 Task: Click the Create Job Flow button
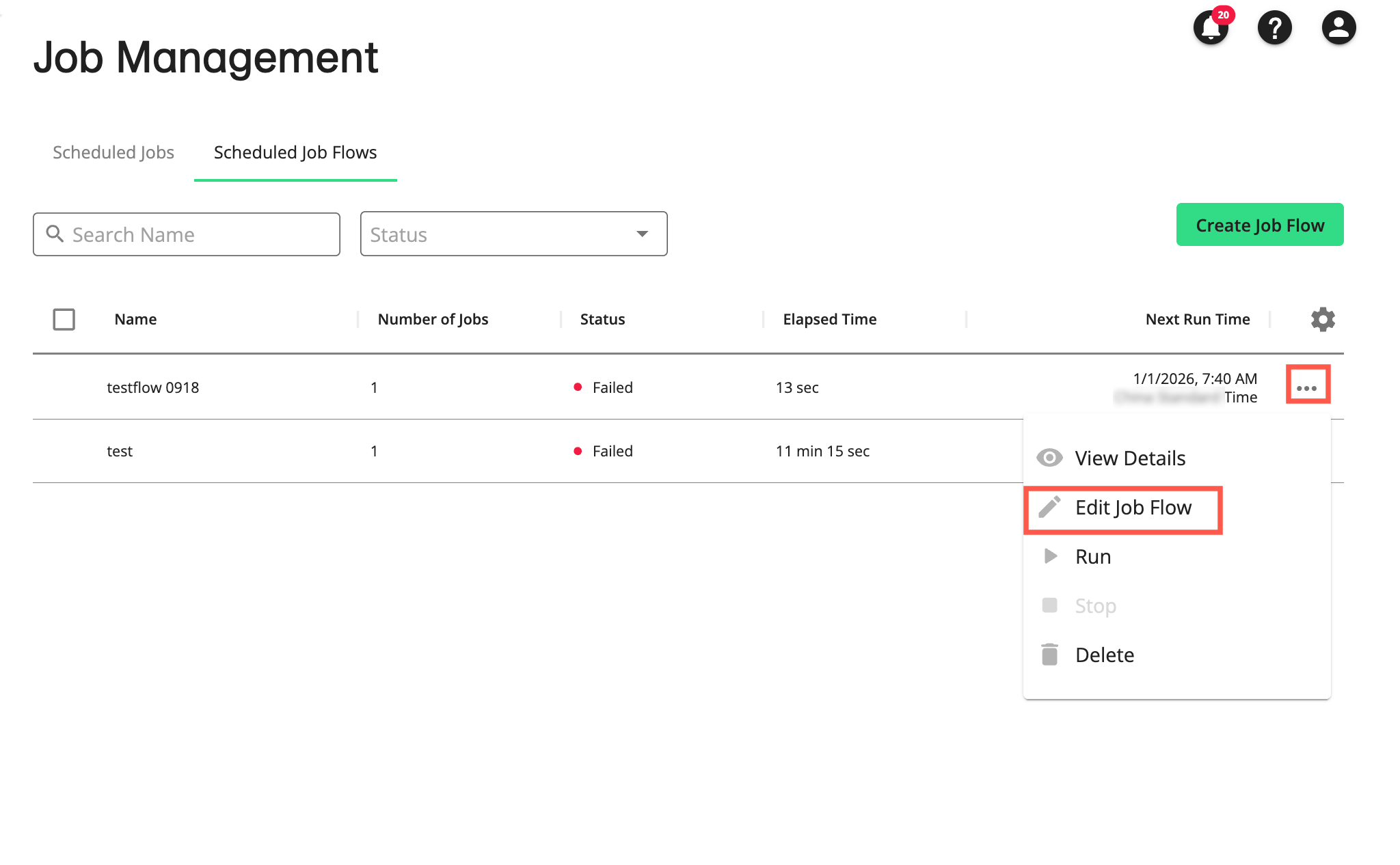pyautogui.click(x=1259, y=225)
